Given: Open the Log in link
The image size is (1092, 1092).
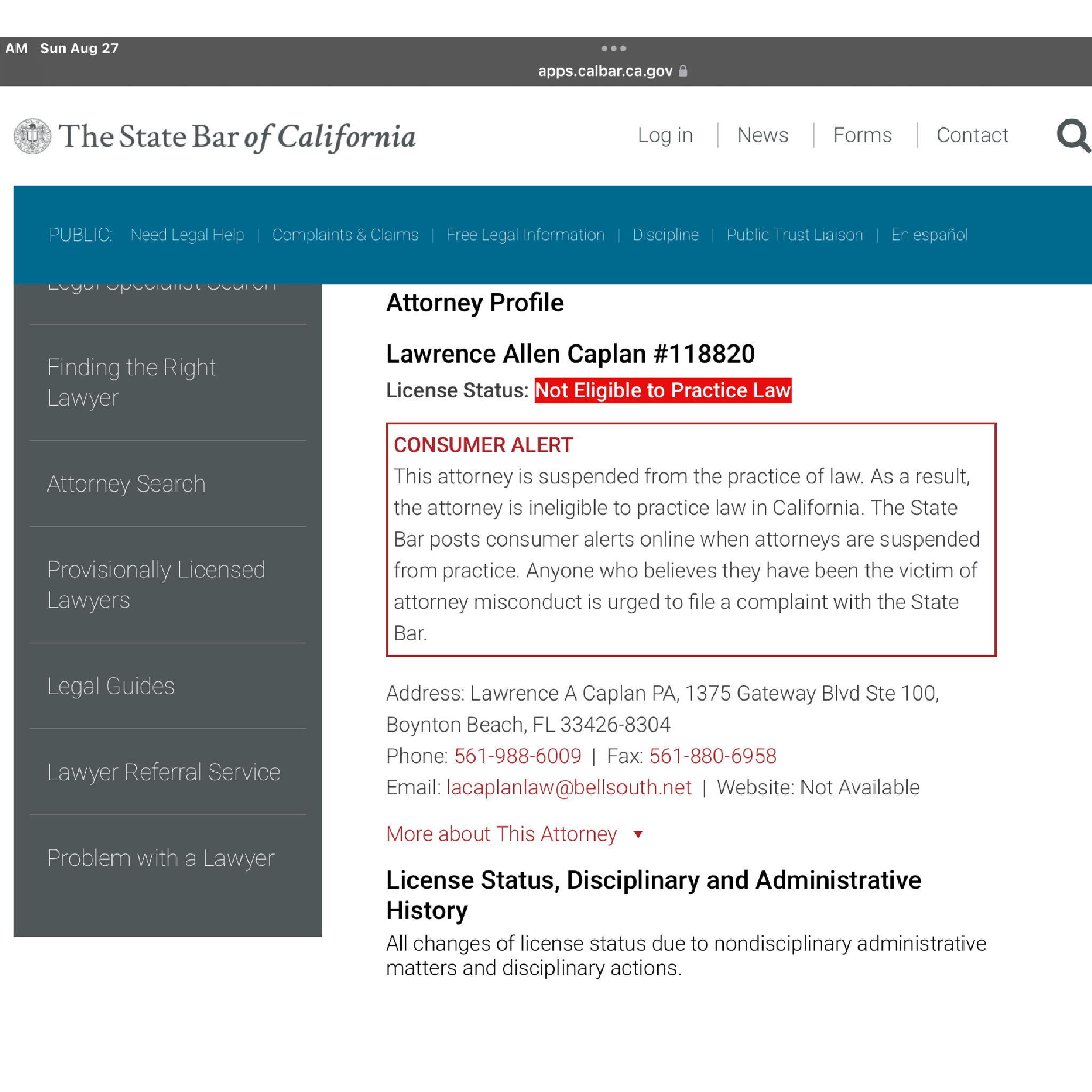Looking at the screenshot, I should click(665, 135).
